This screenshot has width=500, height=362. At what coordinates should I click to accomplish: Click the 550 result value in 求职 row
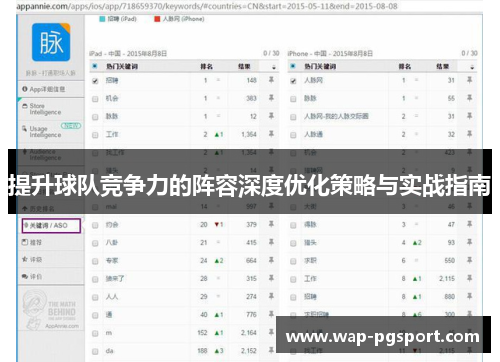(x=450, y=260)
